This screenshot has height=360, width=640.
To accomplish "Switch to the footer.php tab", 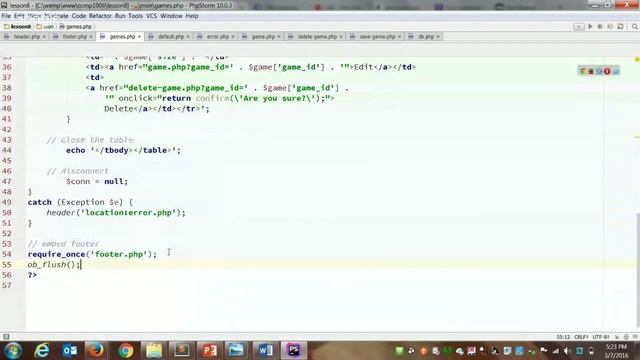I will (x=72, y=37).
